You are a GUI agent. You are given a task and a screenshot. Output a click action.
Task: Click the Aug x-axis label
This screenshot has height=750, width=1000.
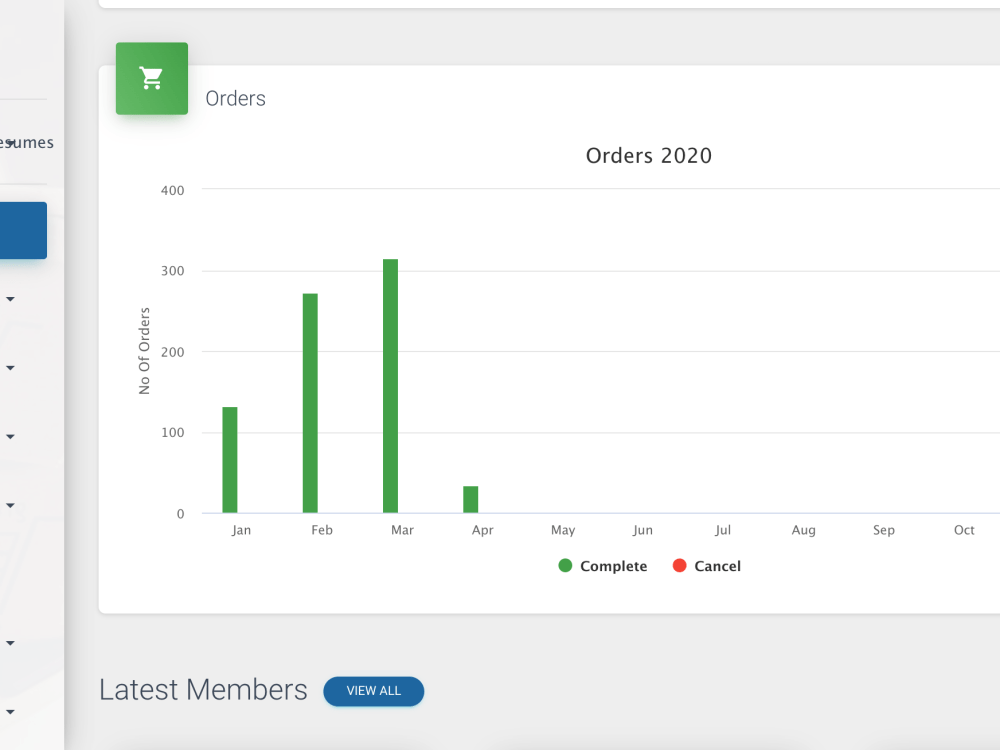tap(804, 530)
